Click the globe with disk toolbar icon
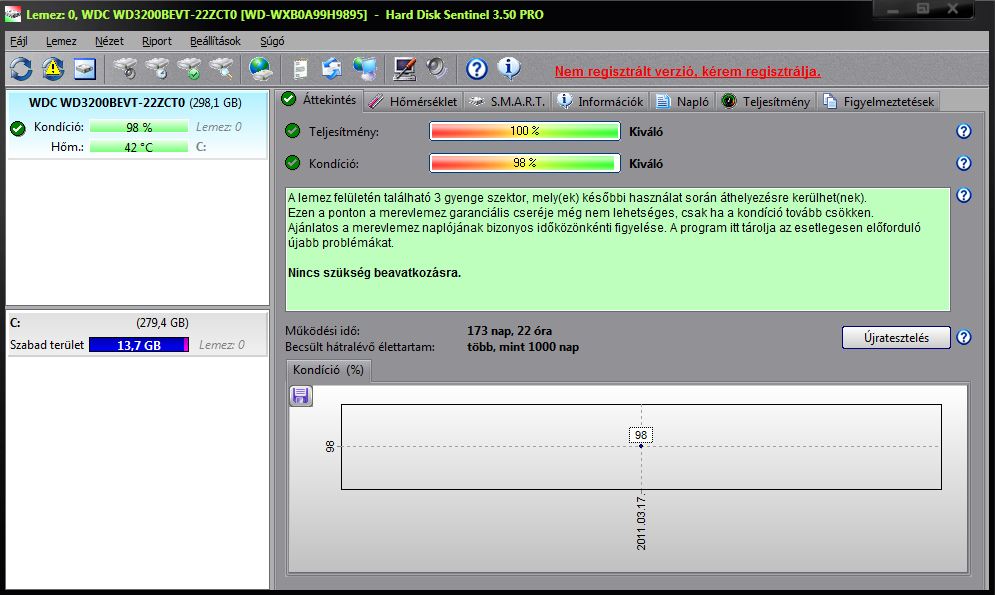The height and width of the screenshot is (595, 995). [x=260, y=69]
